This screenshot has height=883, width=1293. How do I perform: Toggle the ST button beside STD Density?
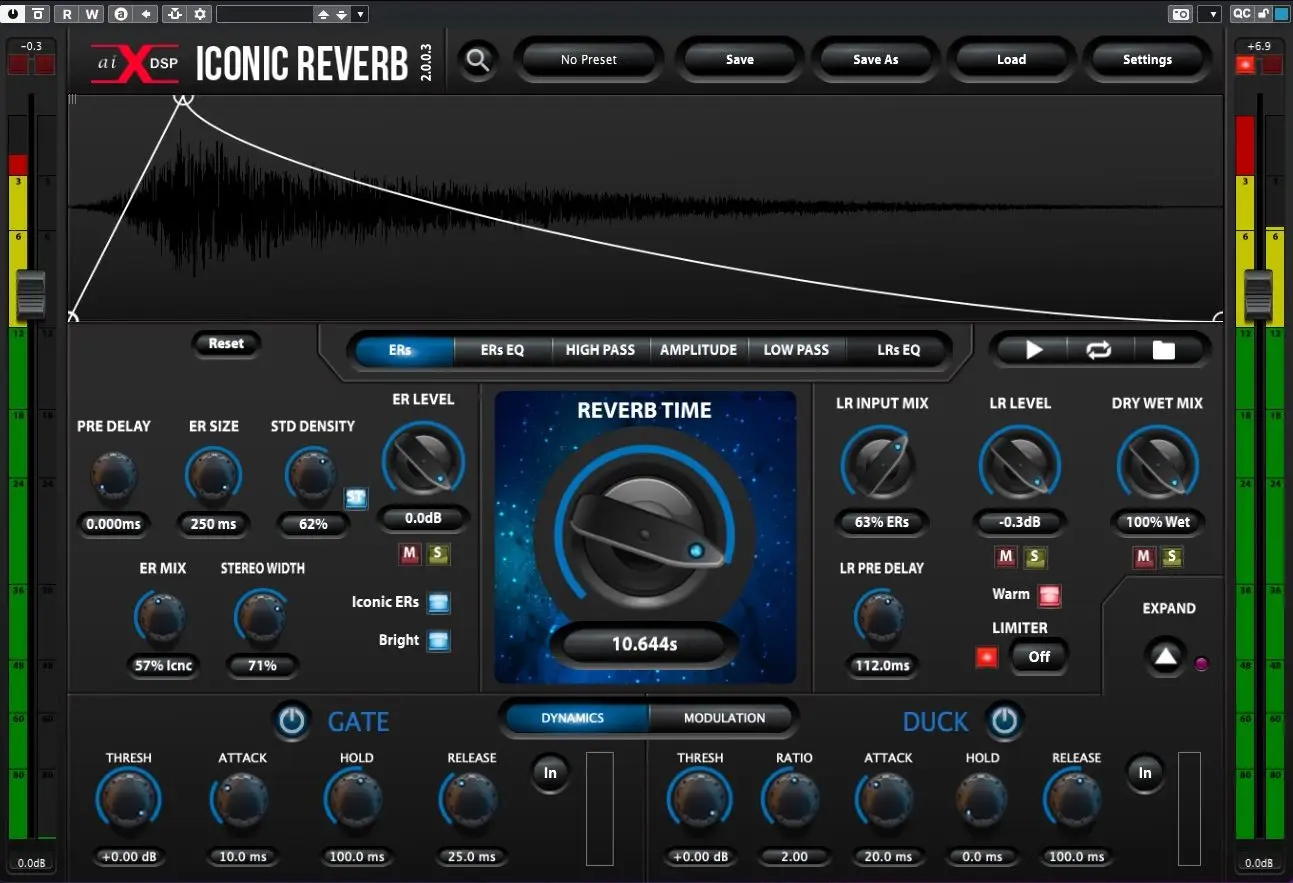356,498
